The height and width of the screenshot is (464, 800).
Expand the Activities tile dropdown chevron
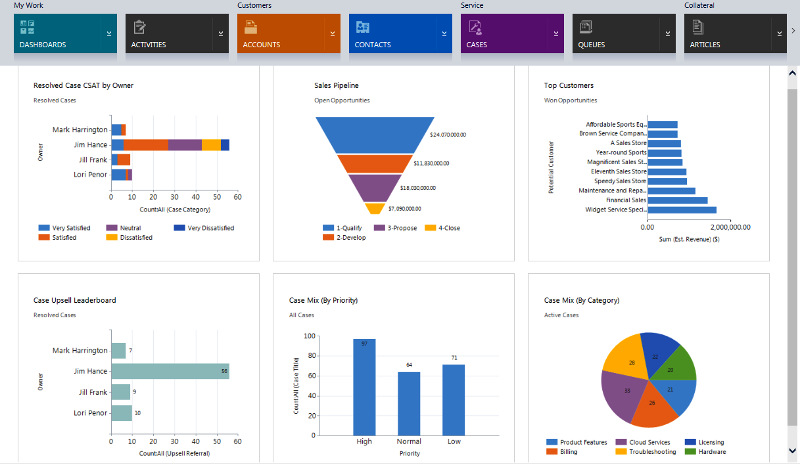[220, 34]
